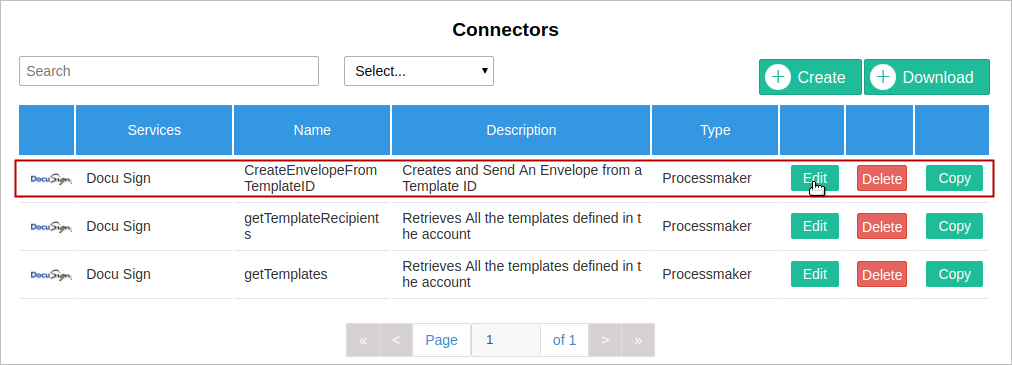Go to previous page arrow

pos(396,340)
